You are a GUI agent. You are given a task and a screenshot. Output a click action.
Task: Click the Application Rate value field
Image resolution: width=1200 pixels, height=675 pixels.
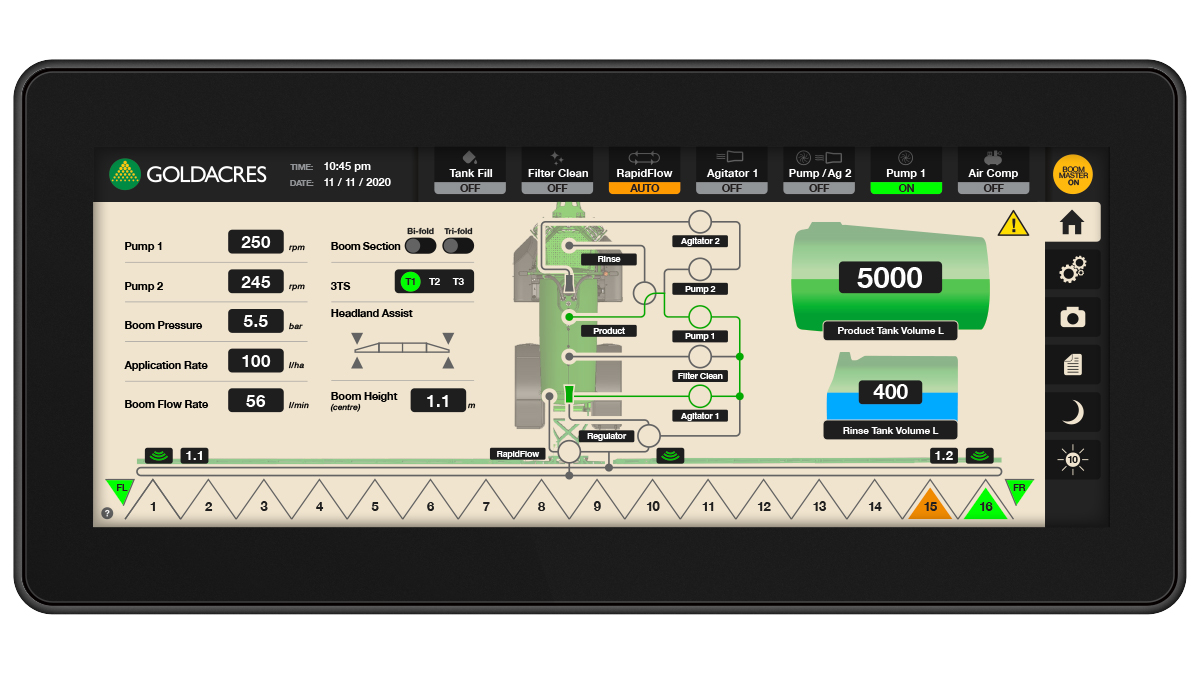point(256,361)
